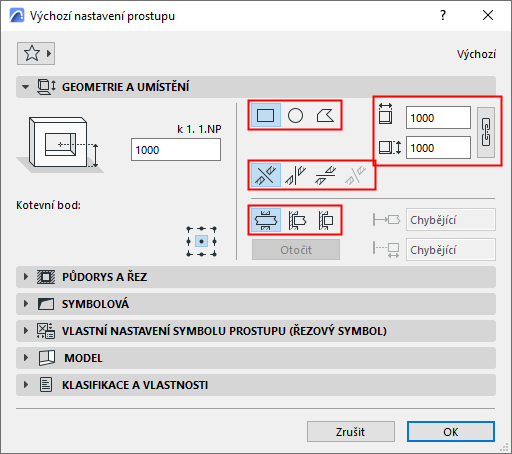Click the height input field showing 1000
Image resolution: width=512 pixels, height=454 pixels.
(438, 147)
